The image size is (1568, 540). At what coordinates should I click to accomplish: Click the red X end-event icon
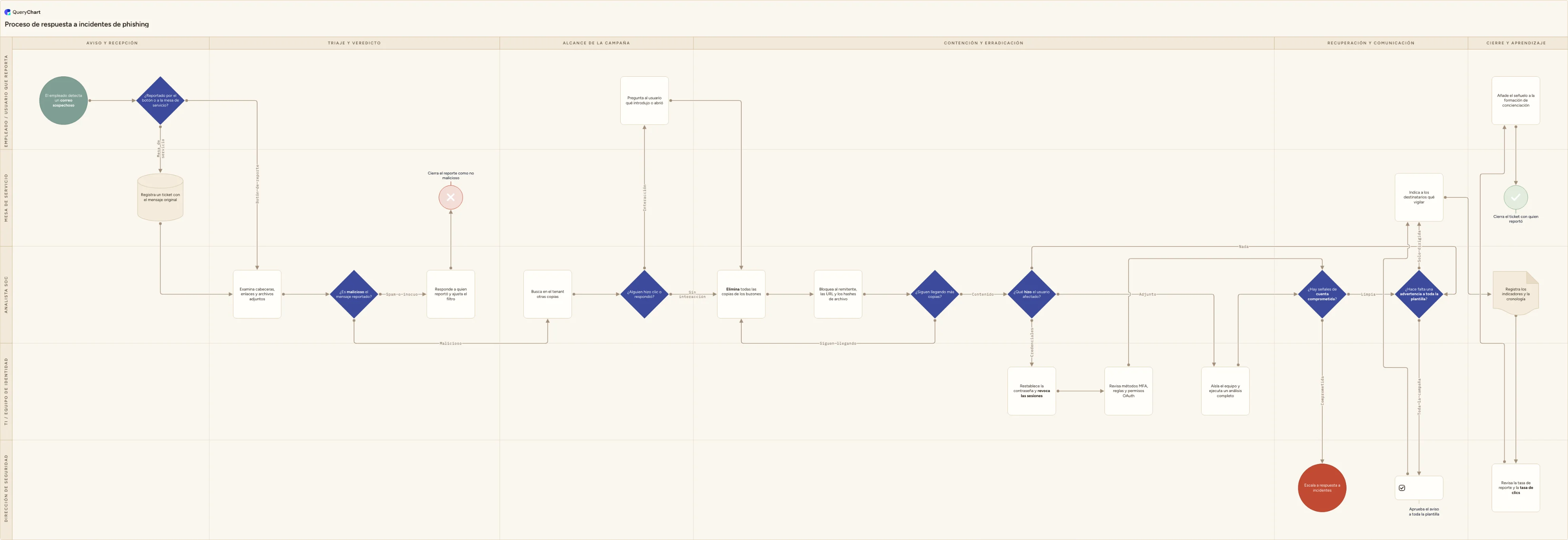[451, 197]
